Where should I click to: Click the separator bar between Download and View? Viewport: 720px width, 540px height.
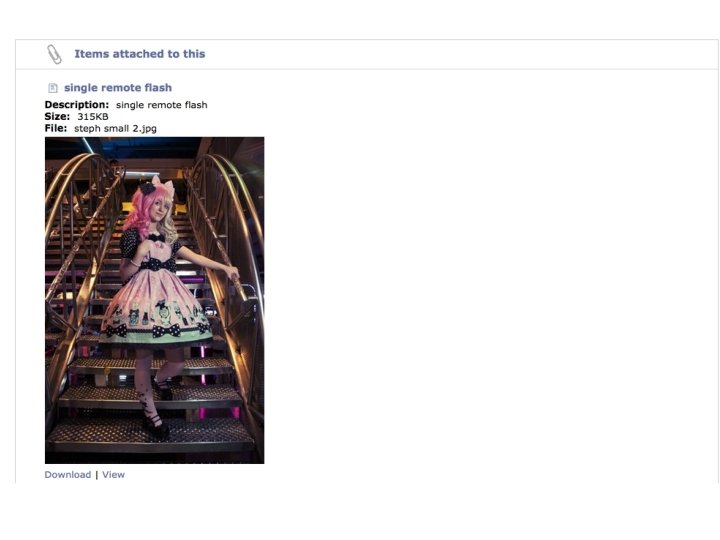point(97,475)
